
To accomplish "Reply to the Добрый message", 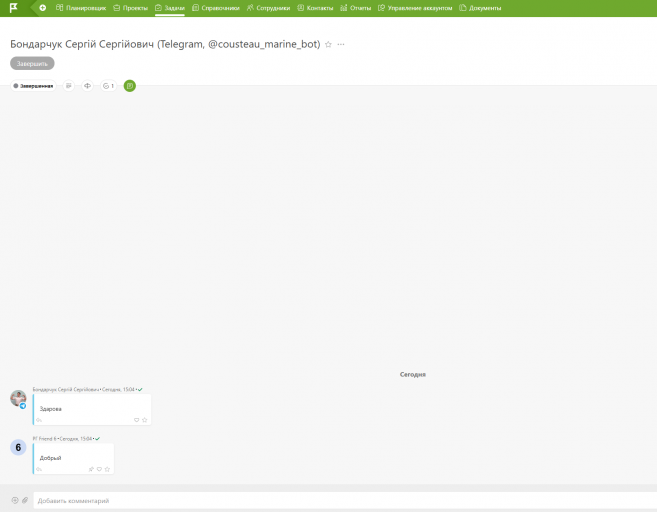I will tap(39, 469).
